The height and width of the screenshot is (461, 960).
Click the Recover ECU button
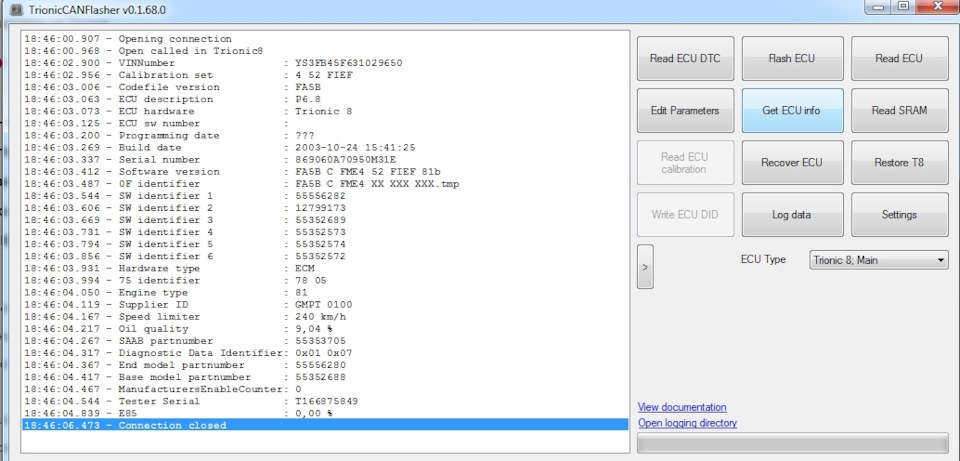pos(792,163)
